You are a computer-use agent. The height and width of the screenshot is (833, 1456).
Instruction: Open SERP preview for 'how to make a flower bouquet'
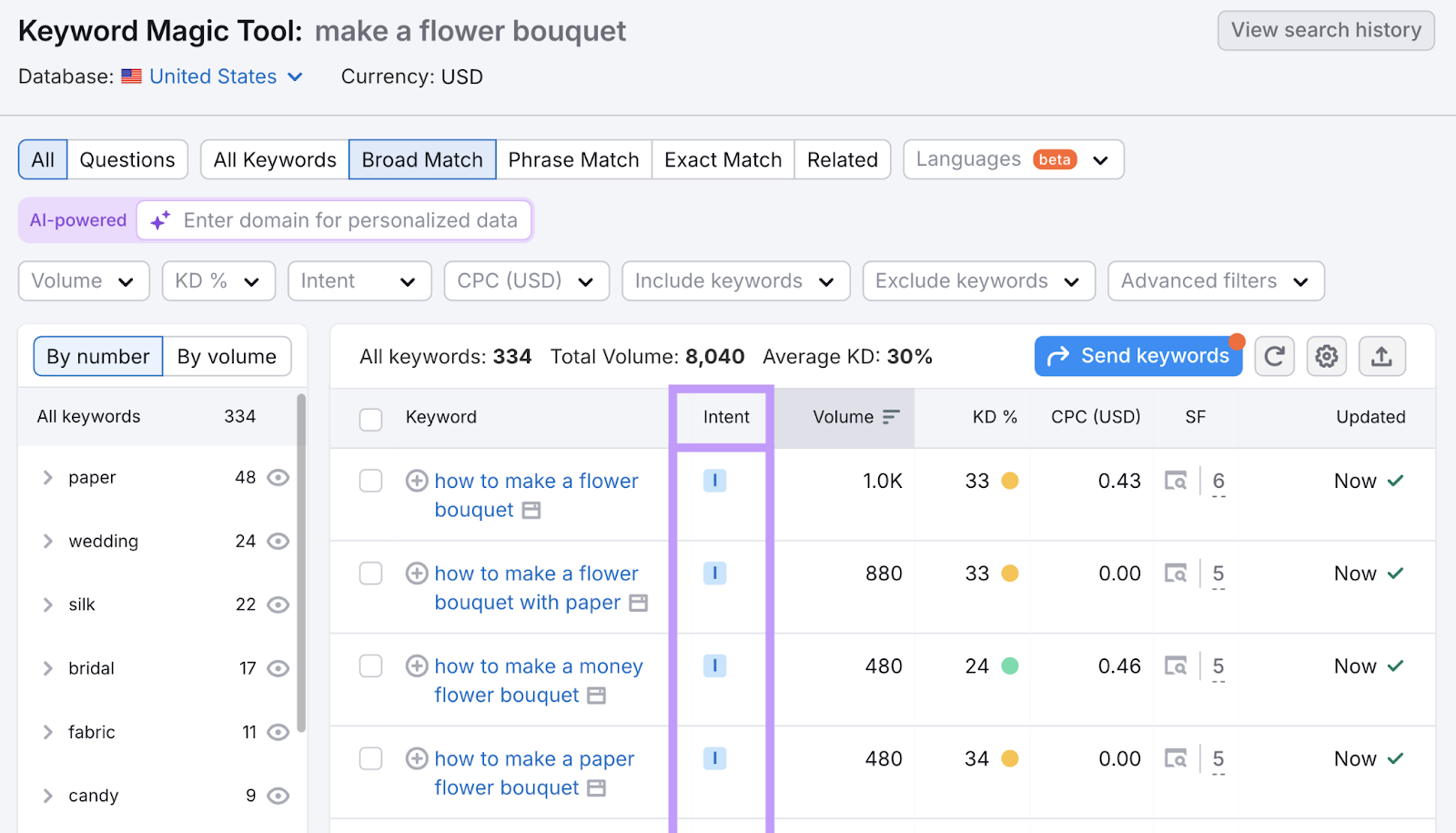pyautogui.click(x=1176, y=481)
